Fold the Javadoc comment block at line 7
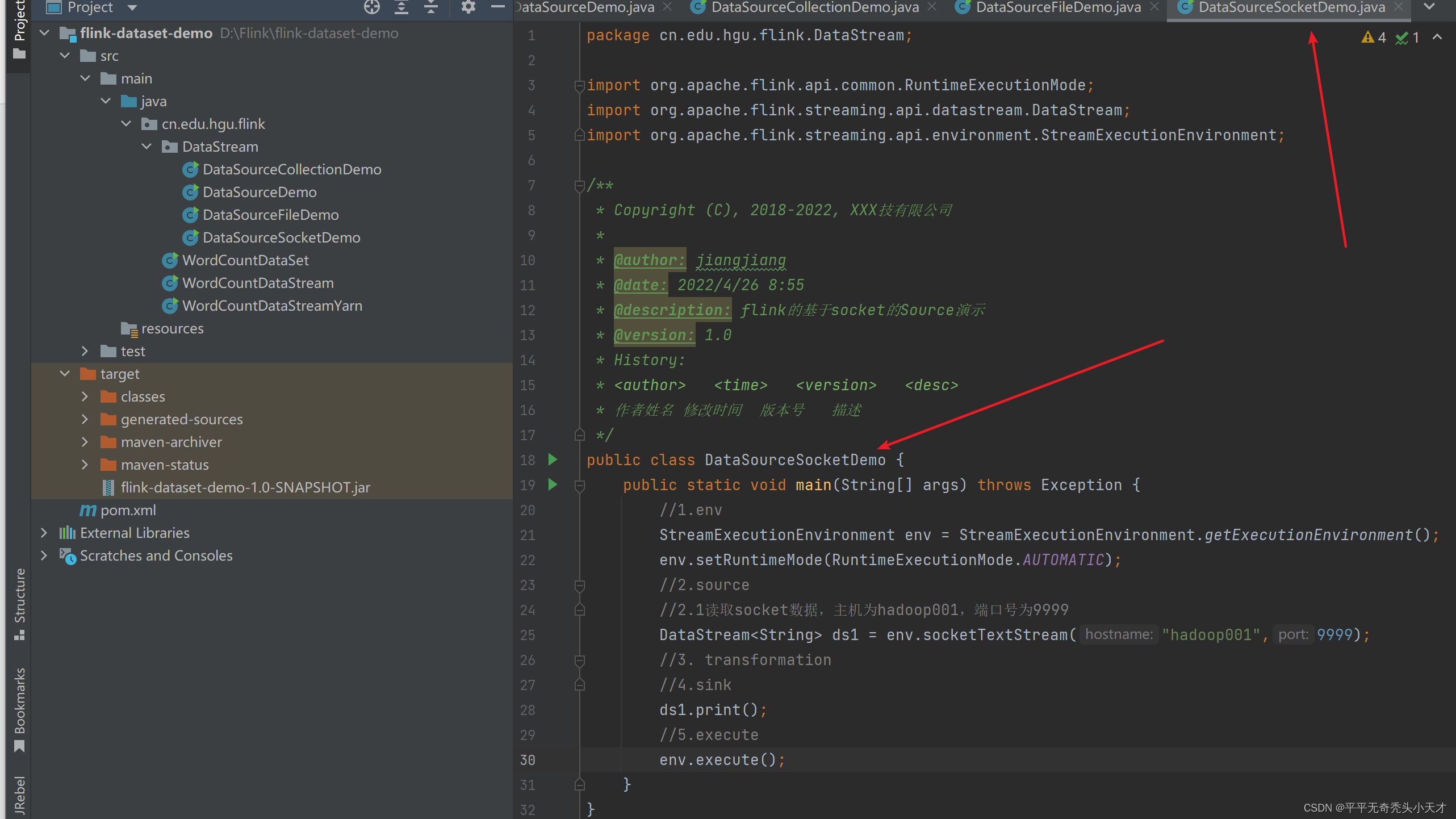The image size is (1456, 819). 579,186
